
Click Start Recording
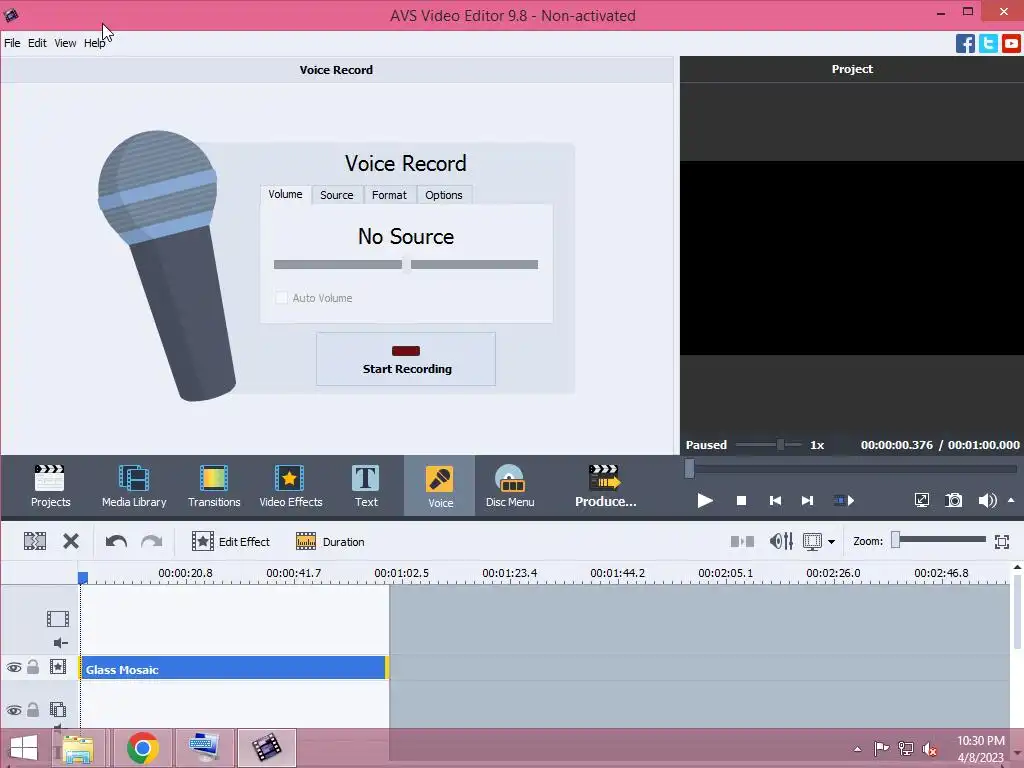coord(406,359)
